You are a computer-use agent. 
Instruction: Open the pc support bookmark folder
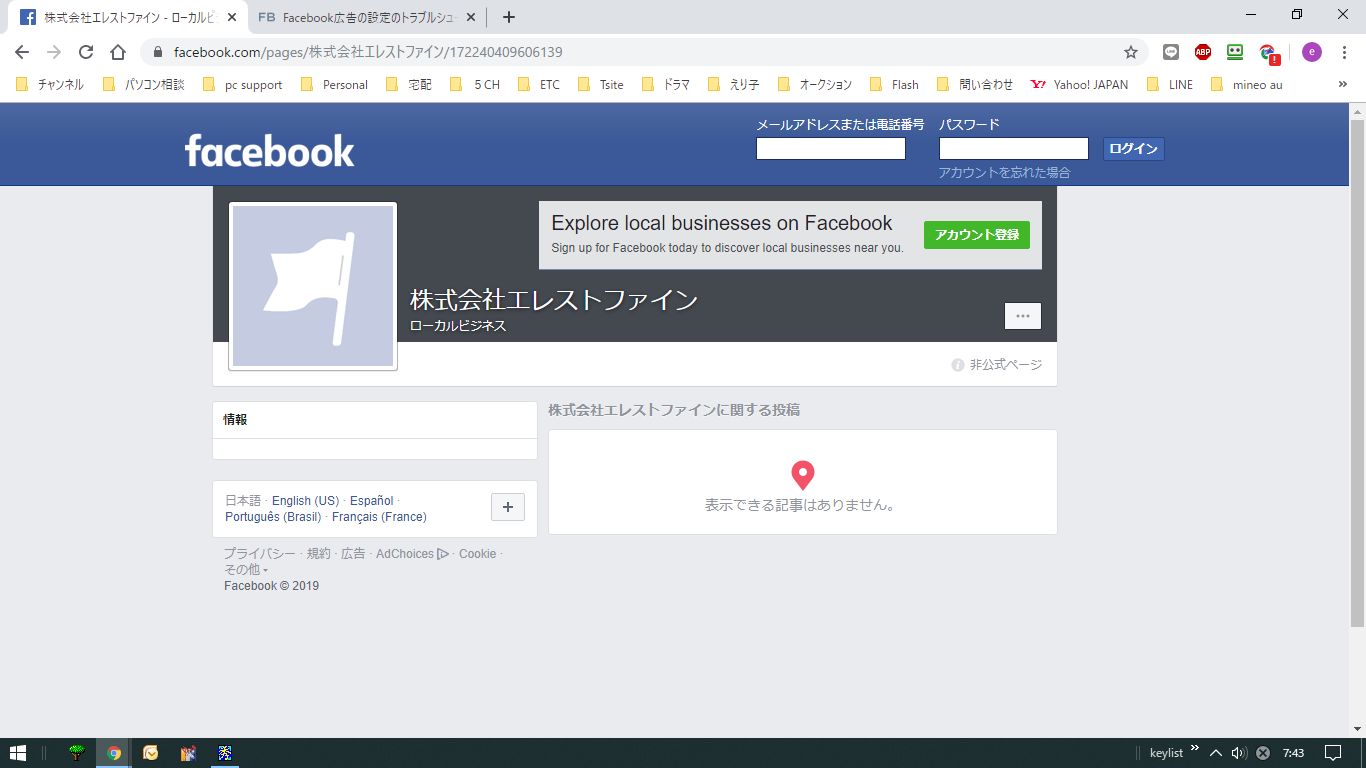coord(243,85)
